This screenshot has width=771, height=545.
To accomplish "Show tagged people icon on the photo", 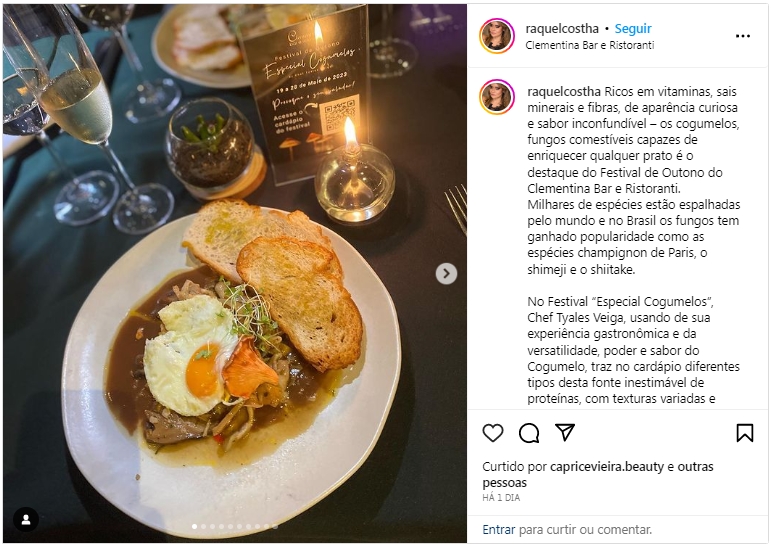I will 26,519.
